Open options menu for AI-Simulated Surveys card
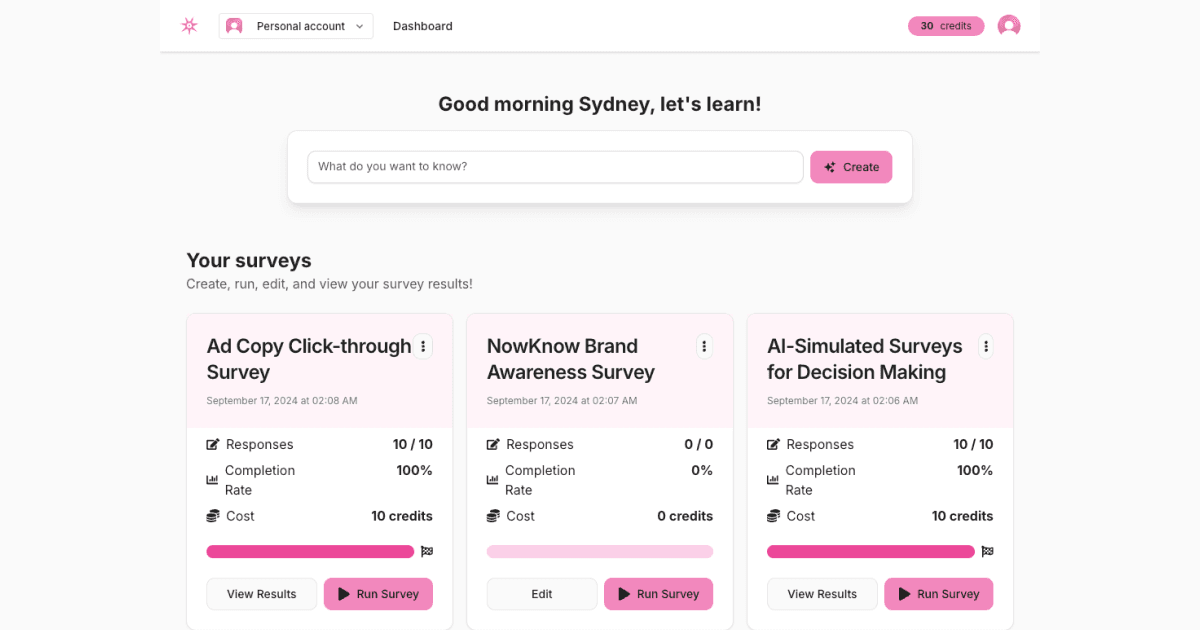This screenshot has width=1200, height=630. [x=986, y=346]
